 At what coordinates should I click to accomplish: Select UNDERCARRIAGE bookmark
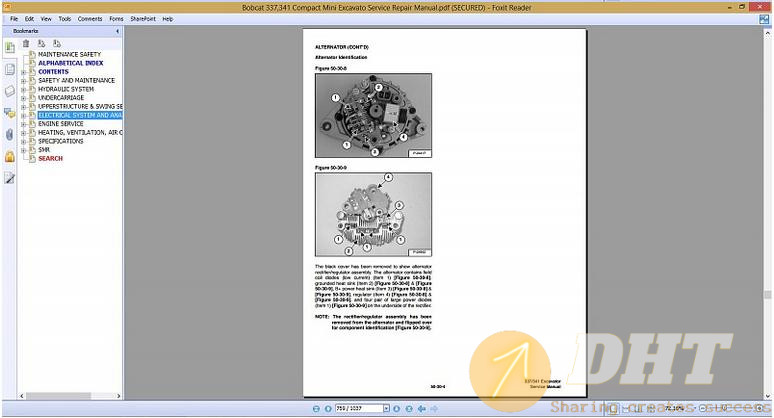click(x=61, y=98)
